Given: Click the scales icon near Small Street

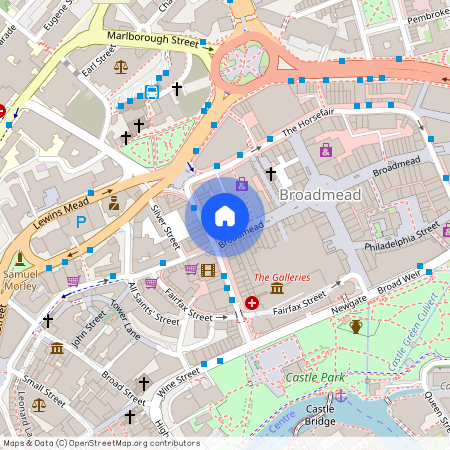Looking at the screenshot, I should pos(39,405).
